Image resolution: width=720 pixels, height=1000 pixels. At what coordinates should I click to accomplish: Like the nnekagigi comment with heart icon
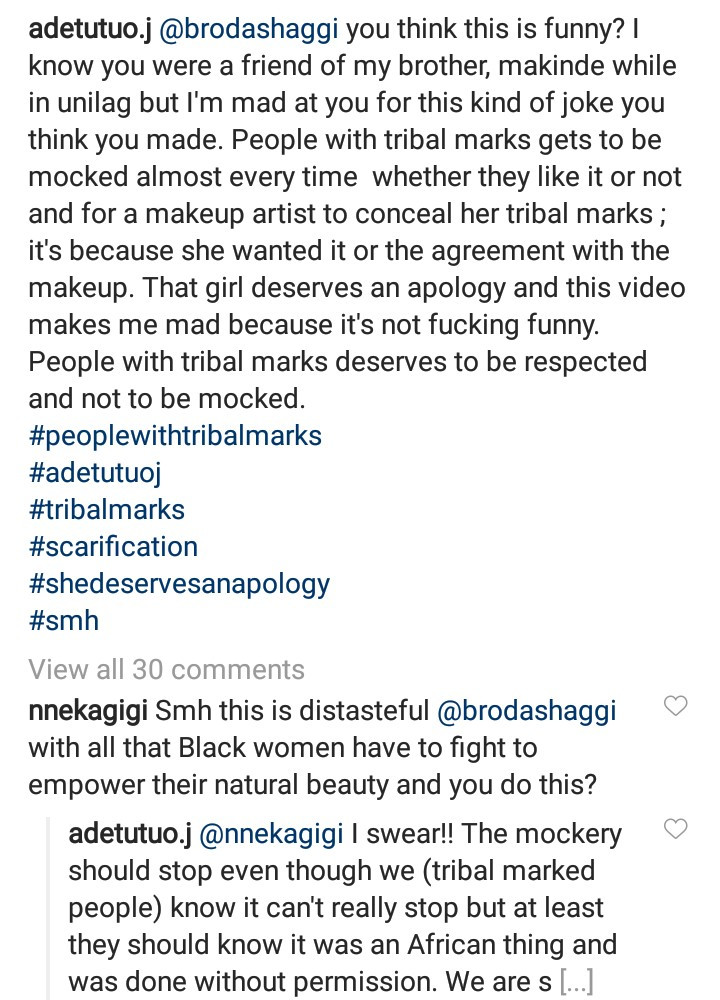tap(676, 707)
